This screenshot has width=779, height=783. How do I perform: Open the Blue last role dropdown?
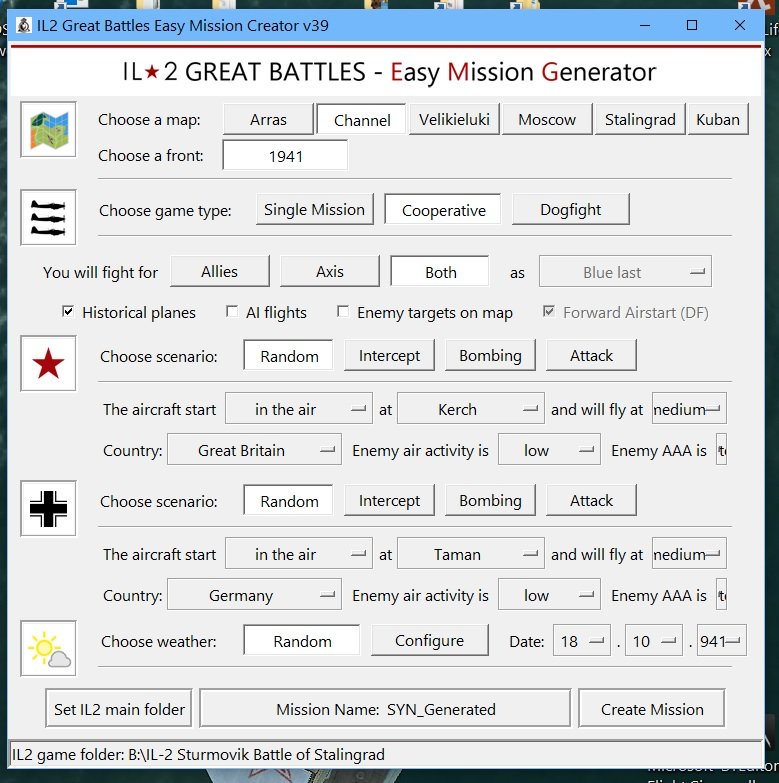point(625,271)
